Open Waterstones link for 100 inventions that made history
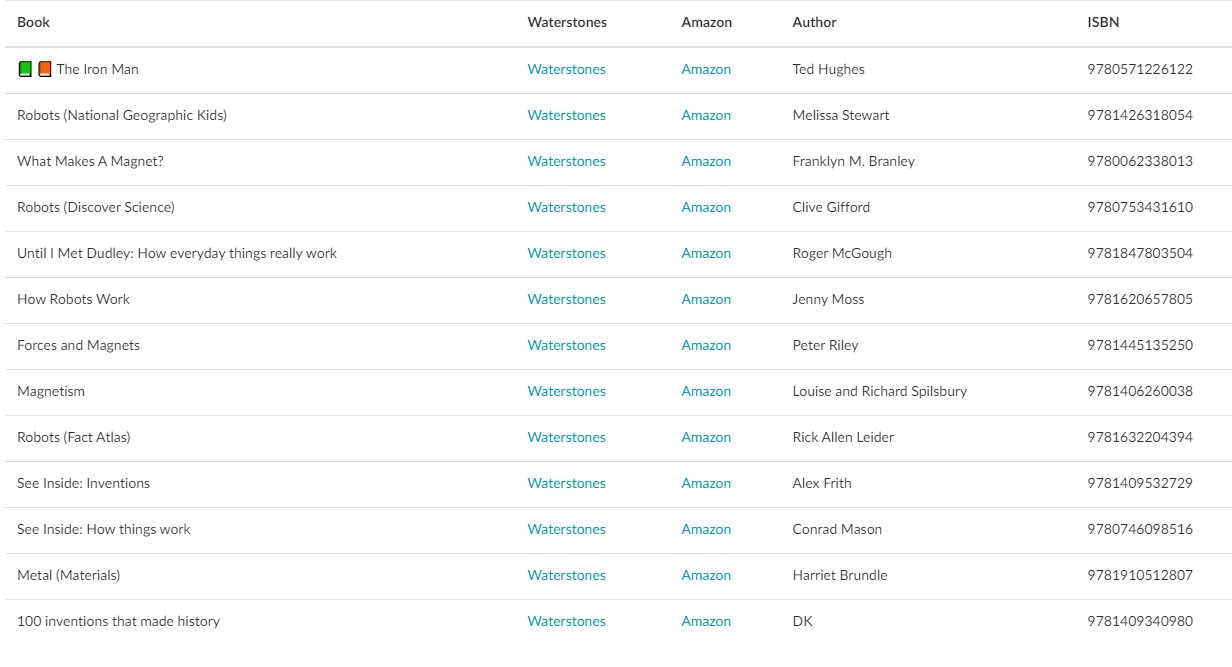 pos(566,621)
